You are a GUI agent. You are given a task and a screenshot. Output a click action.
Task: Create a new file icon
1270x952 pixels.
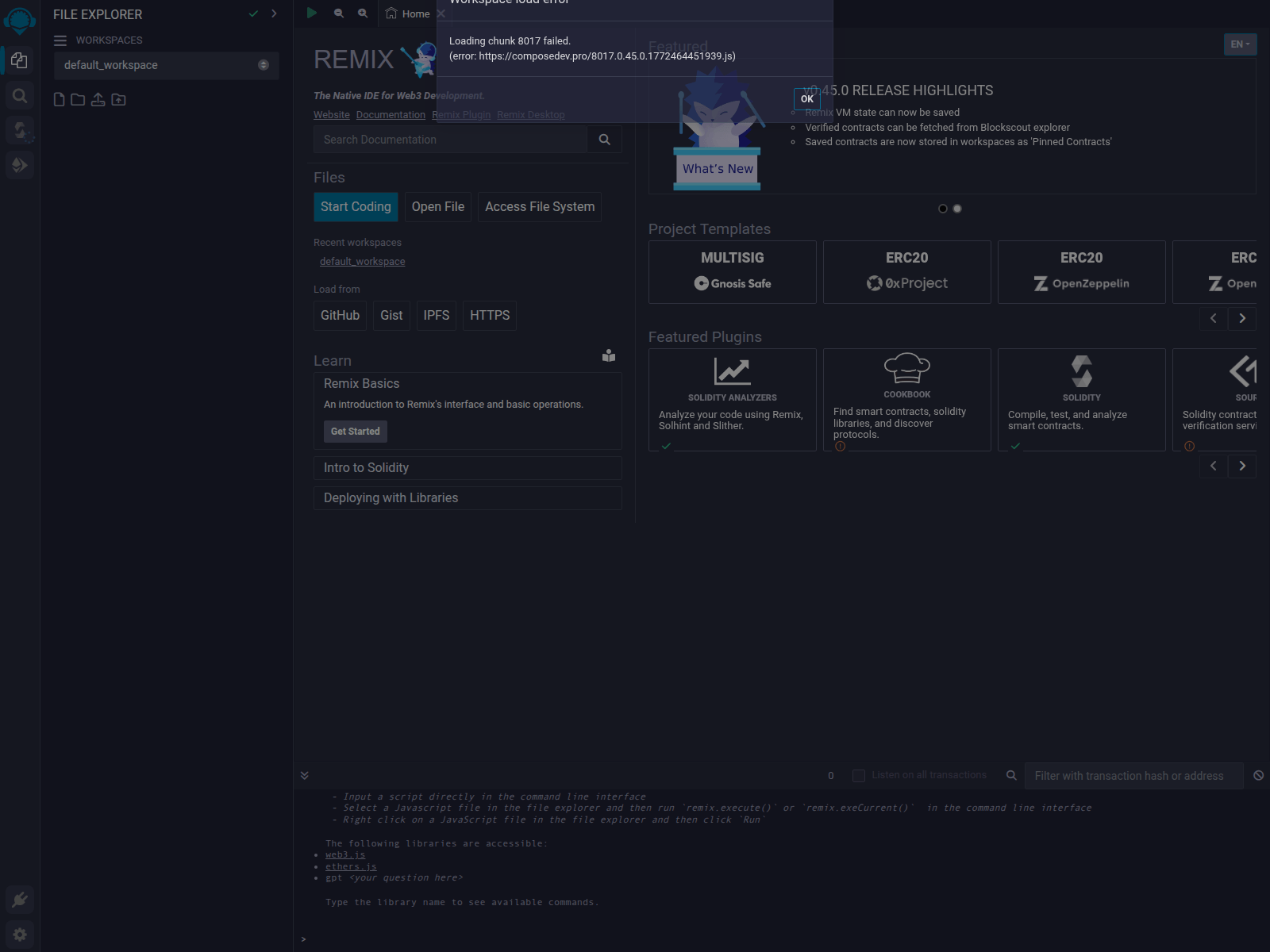click(x=59, y=99)
